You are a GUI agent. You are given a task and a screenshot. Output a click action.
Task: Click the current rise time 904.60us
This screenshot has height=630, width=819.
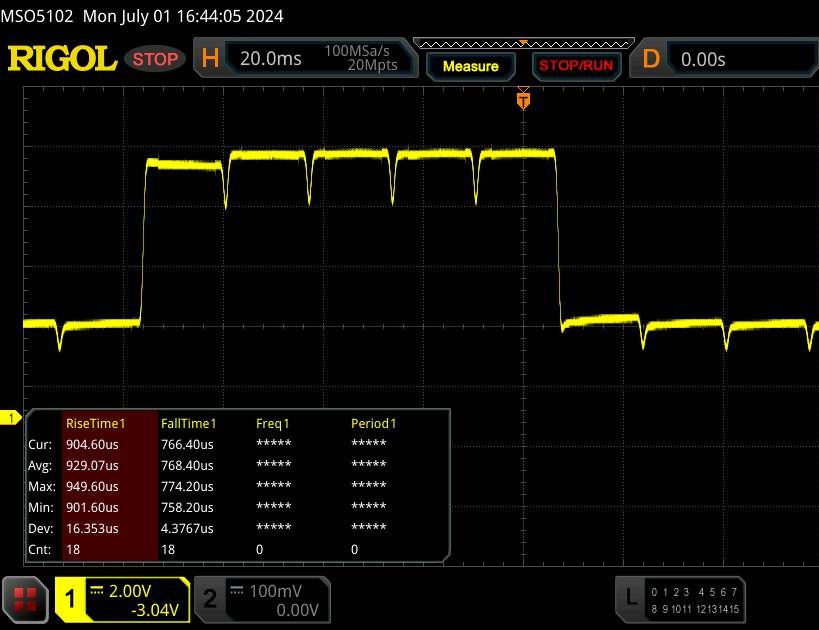click(x=92, y=445)
